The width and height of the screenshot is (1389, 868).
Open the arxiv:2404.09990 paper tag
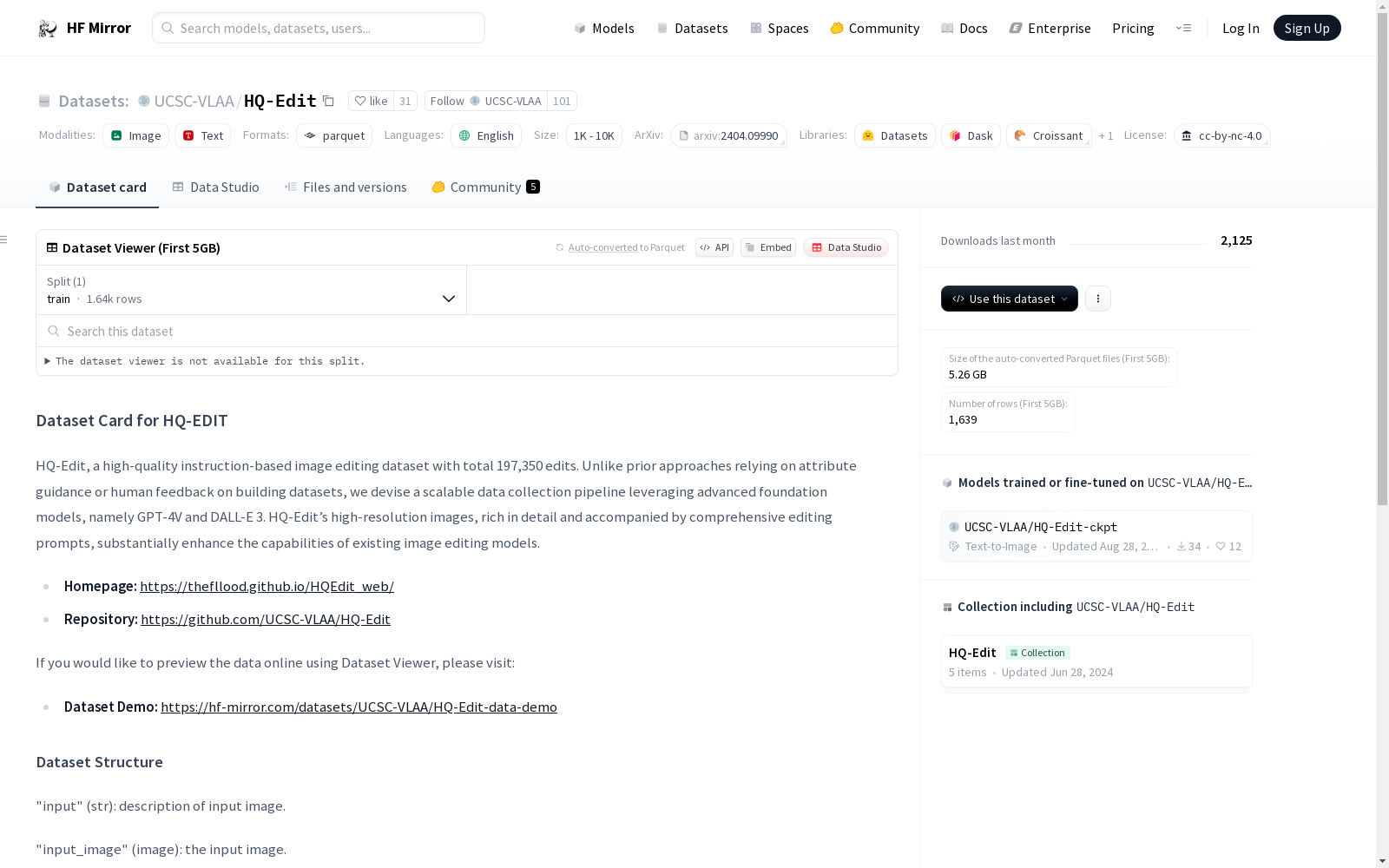(728, 135)
